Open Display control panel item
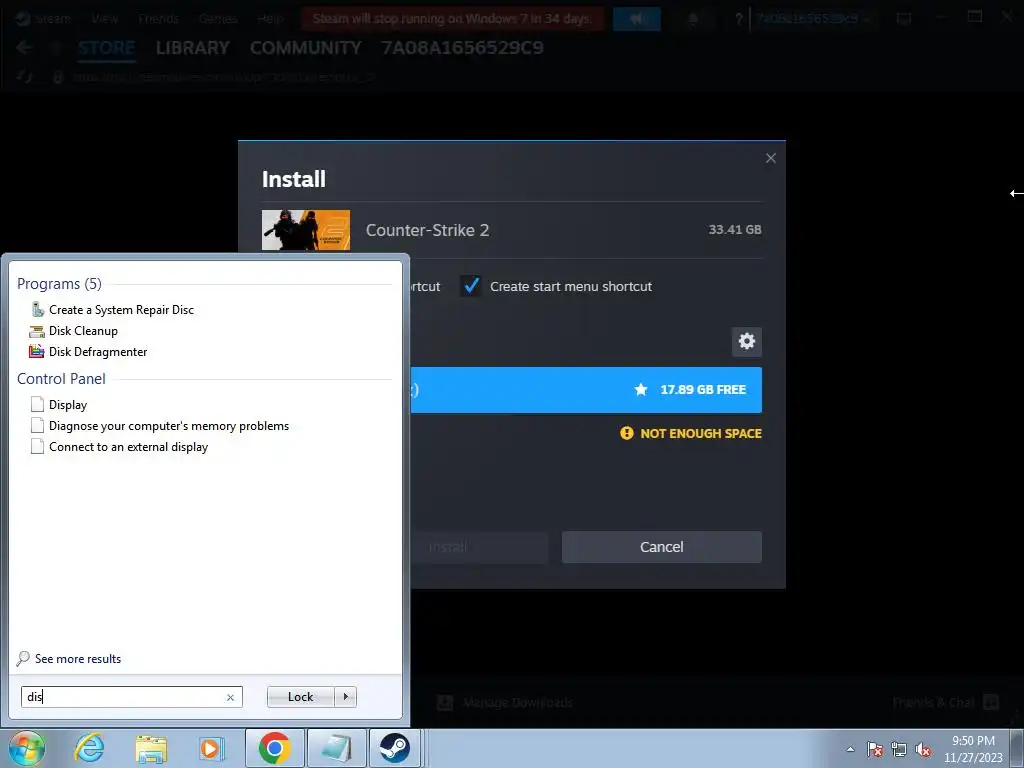This screenshot has height=768, width=1024. pyautogui.click(x=59, y=405)
